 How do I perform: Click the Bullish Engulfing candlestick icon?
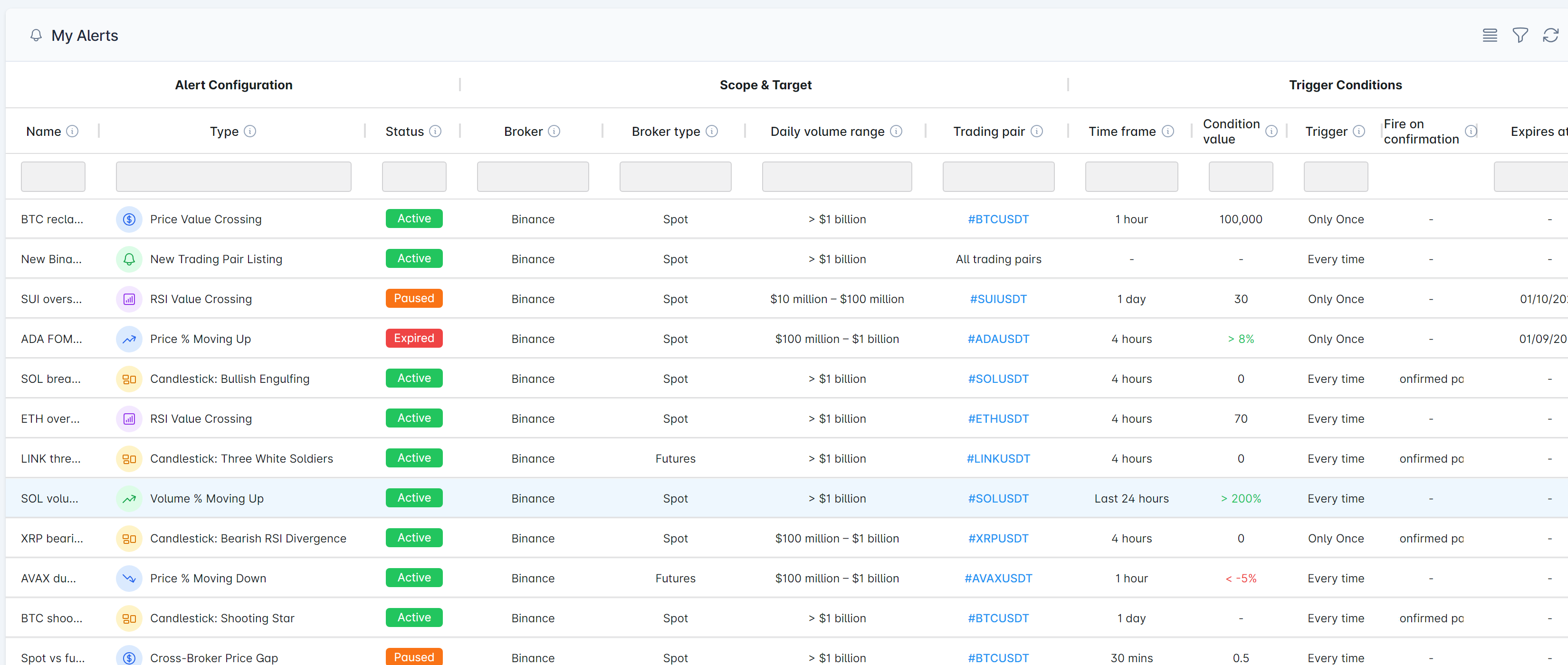tap(129, 379)
